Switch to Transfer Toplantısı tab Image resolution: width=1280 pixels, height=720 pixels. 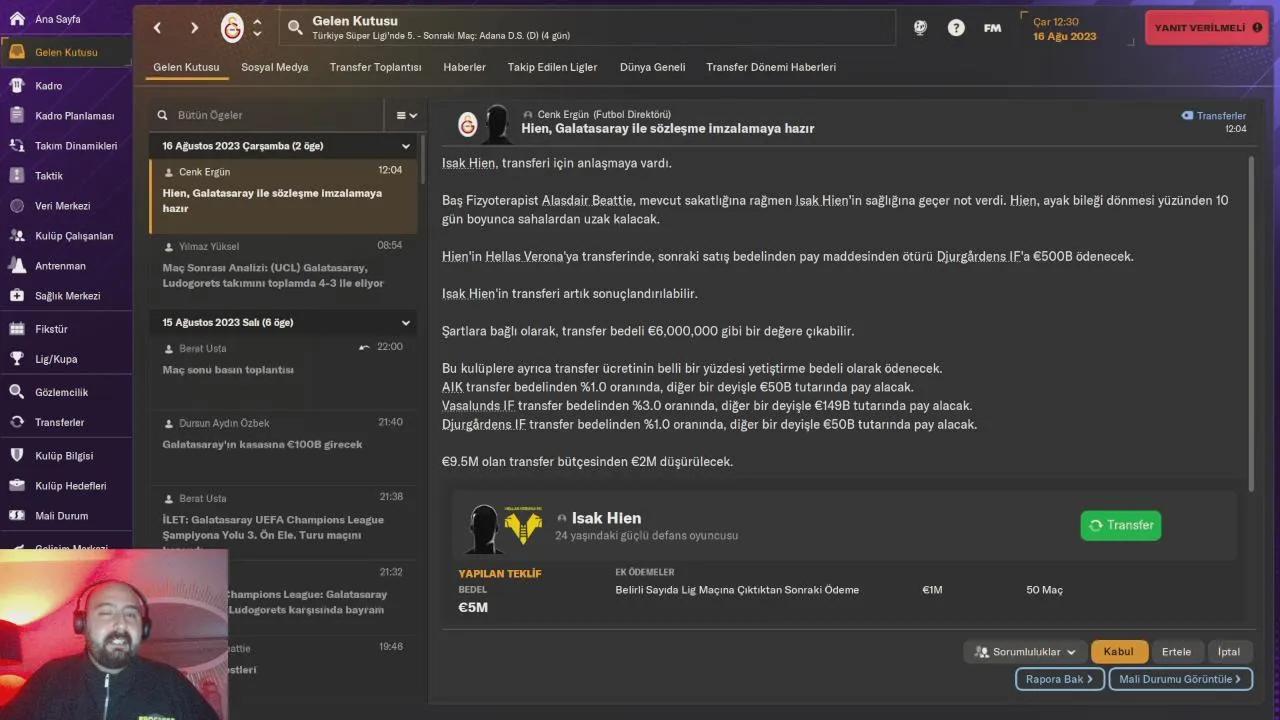click(375, 67)
